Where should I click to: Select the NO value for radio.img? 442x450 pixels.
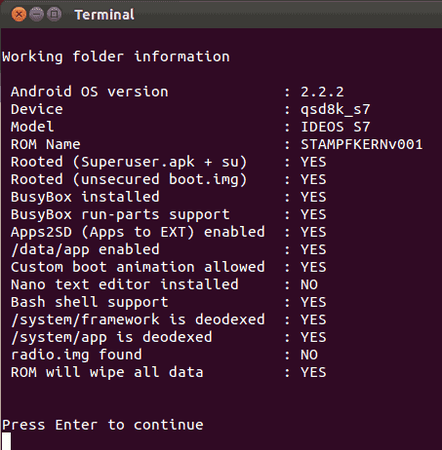coord(309,355)
